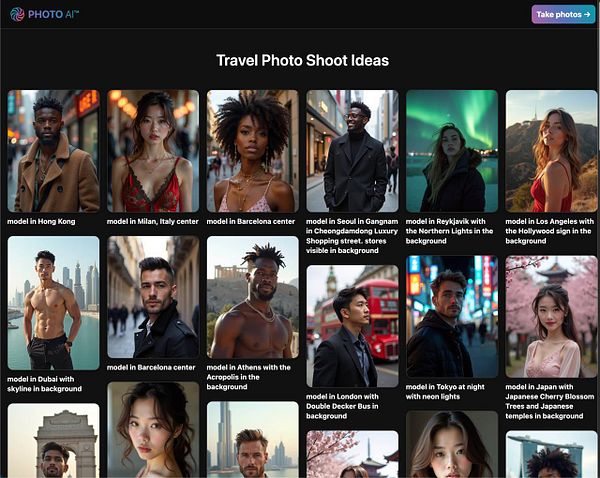Open the Japan cherry blossom temples photo
The height and width of the screenshot is (478, 600).
[551, 316]
